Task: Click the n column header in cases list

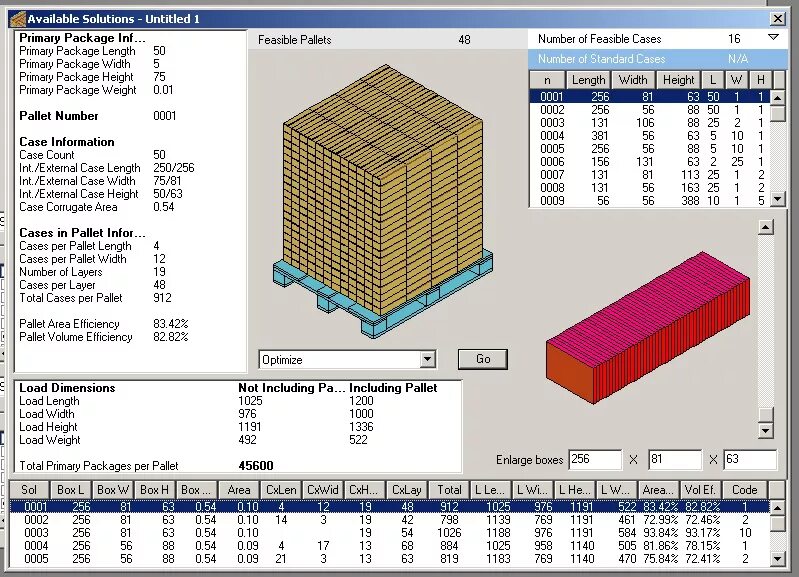Action: point(547,80)
